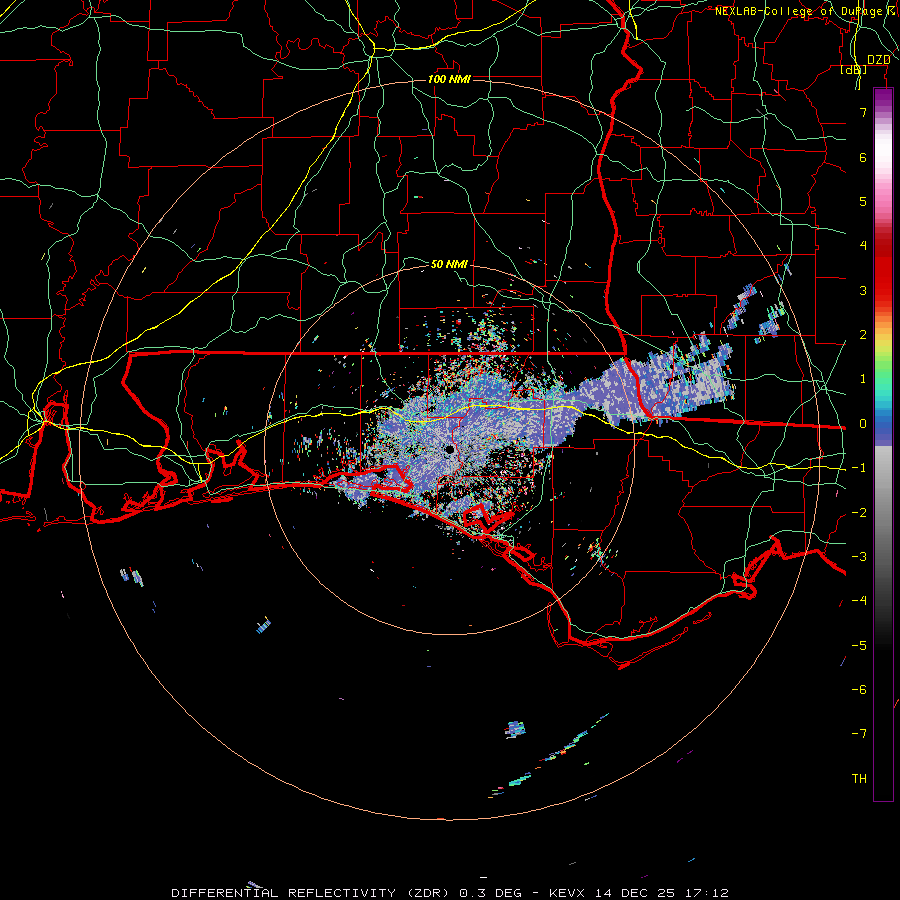Click the black radar site dot at center
This screenshot has height=900, width=900.
[x=450, y=450]
